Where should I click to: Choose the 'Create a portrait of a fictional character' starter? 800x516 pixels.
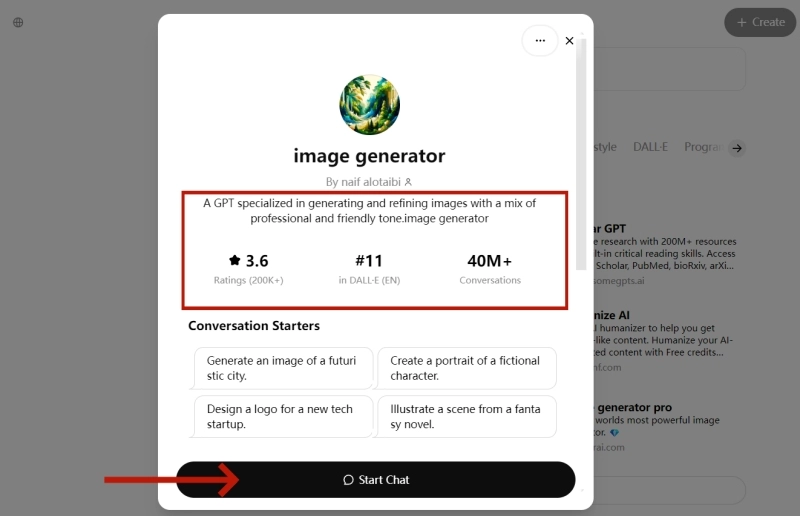466,368
